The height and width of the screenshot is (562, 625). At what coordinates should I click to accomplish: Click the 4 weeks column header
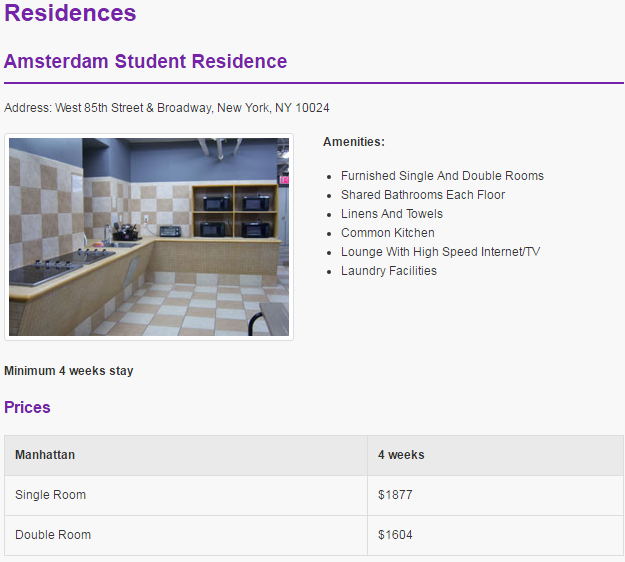tap(401, 455)
